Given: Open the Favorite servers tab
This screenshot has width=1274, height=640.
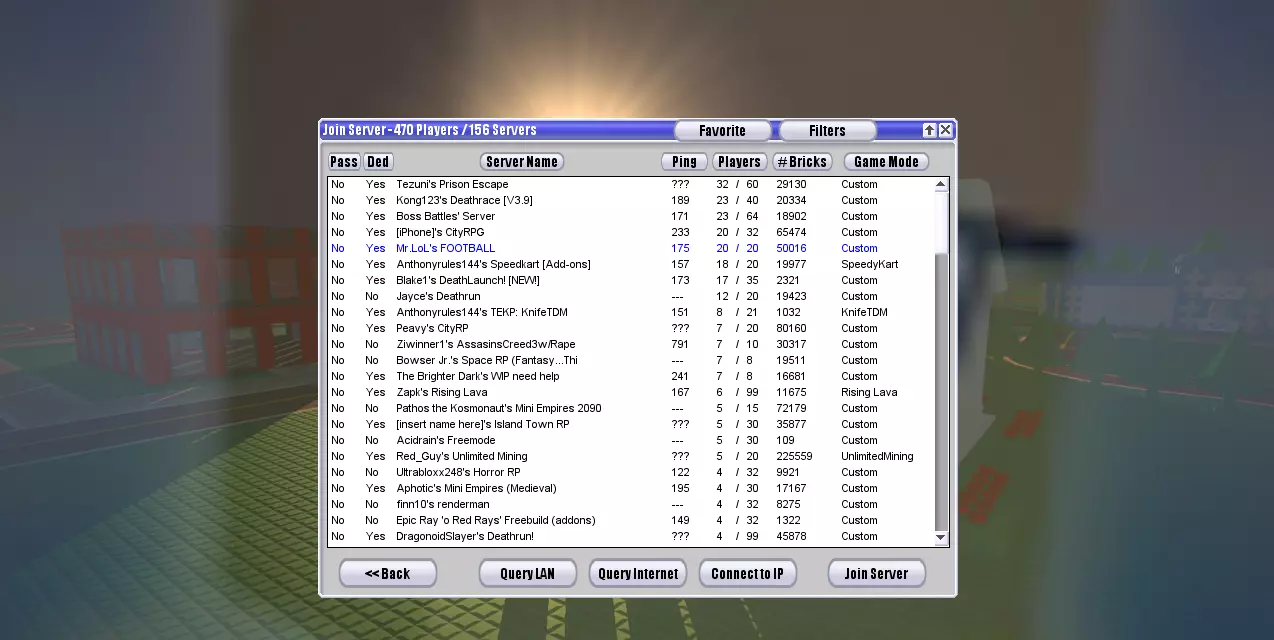Looking at the screenshot, I should click(x=722, y=131).
